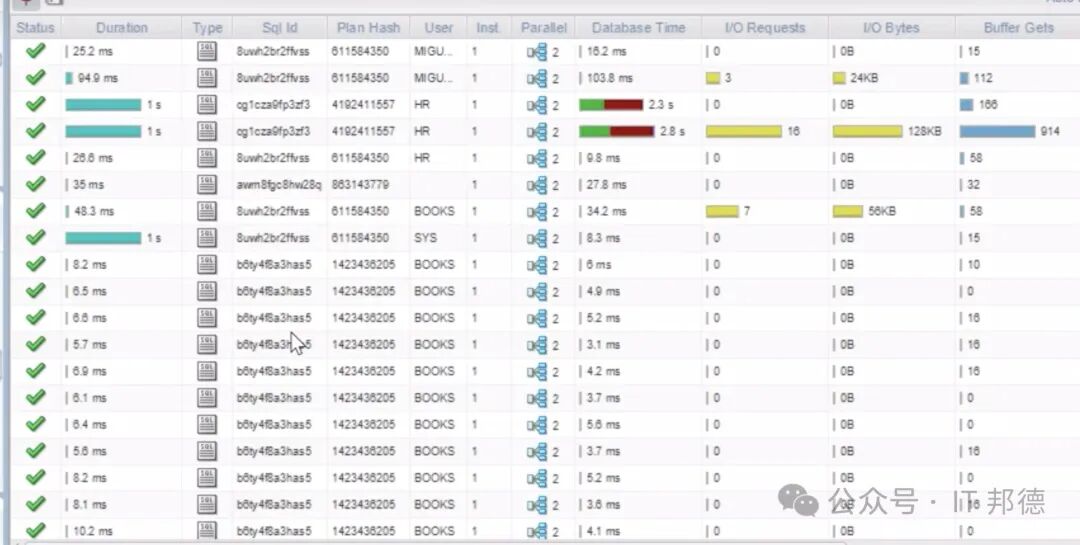The height and width of the screenshot is (545, 1080).
Task: Click parallel icon in 4.9 ms database time row
Action: [537, 291]
